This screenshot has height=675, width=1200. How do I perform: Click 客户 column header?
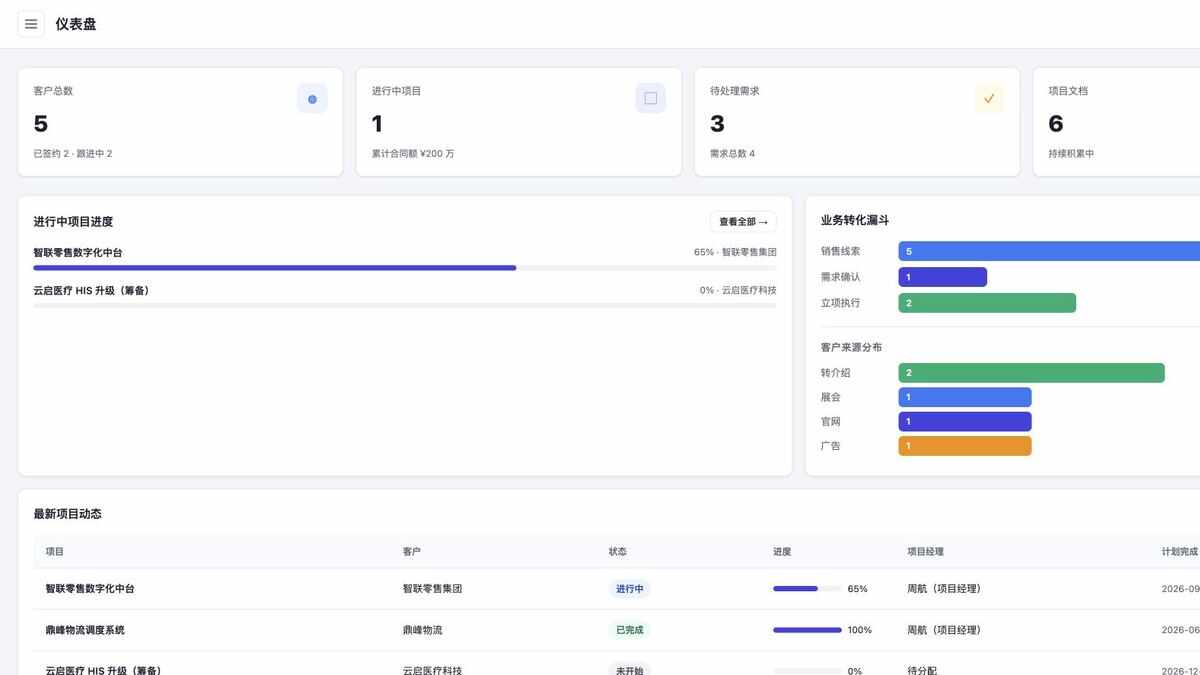[412, 552]
